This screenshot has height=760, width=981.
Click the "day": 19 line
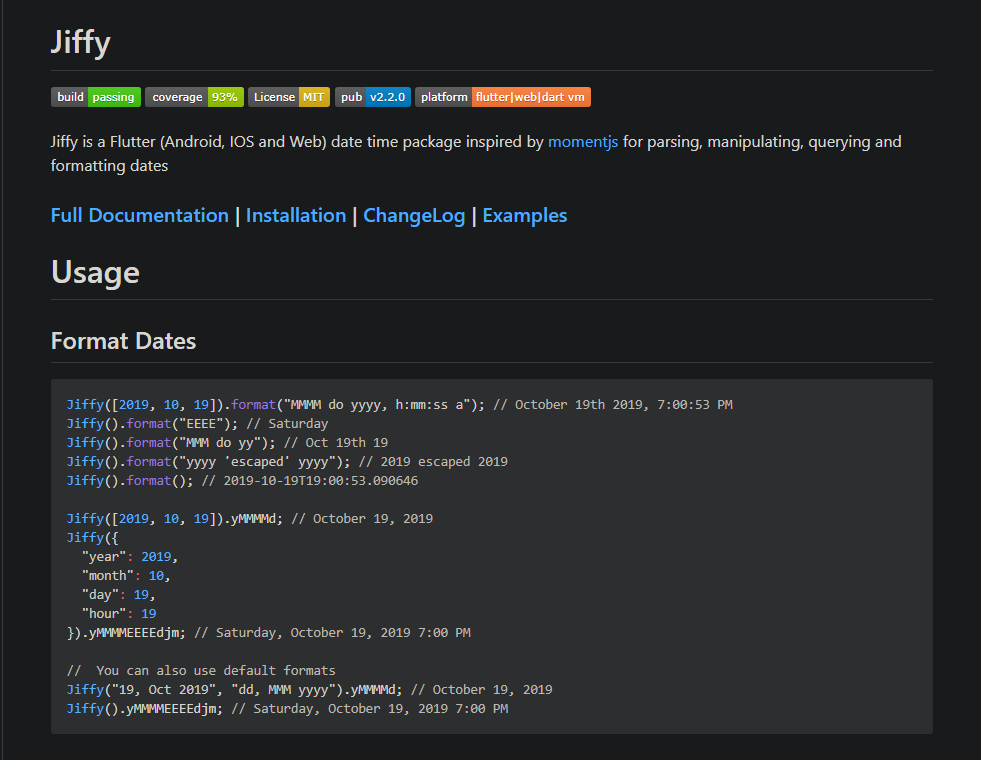(x=118, y=595)
